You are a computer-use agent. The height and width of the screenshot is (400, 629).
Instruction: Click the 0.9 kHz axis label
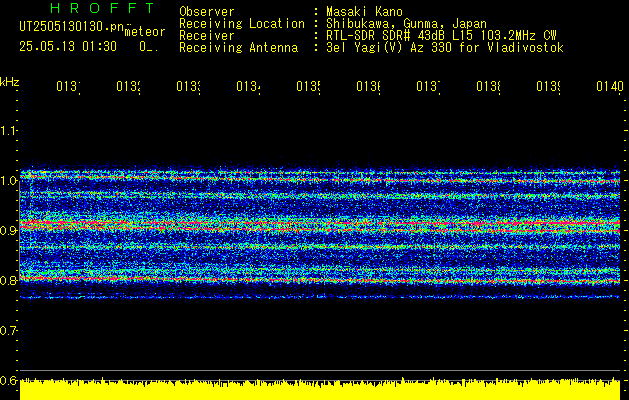click(8, 230)
